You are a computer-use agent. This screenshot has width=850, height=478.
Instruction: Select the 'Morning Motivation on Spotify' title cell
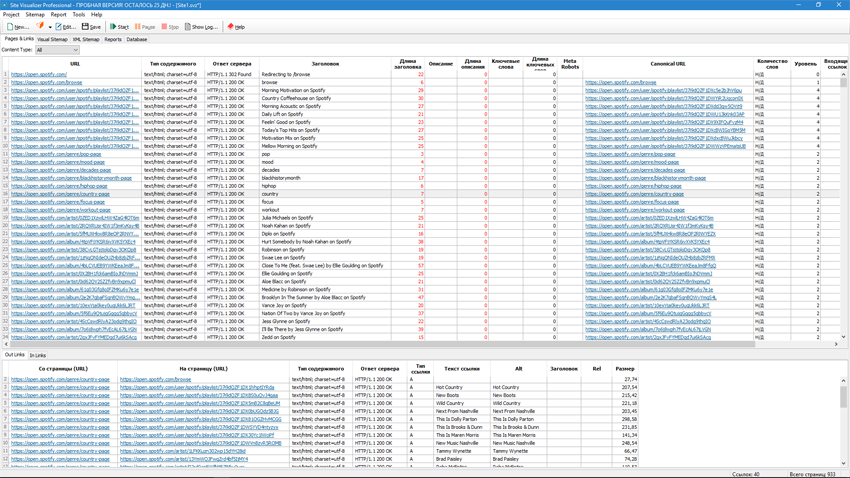tap(325, 91)
